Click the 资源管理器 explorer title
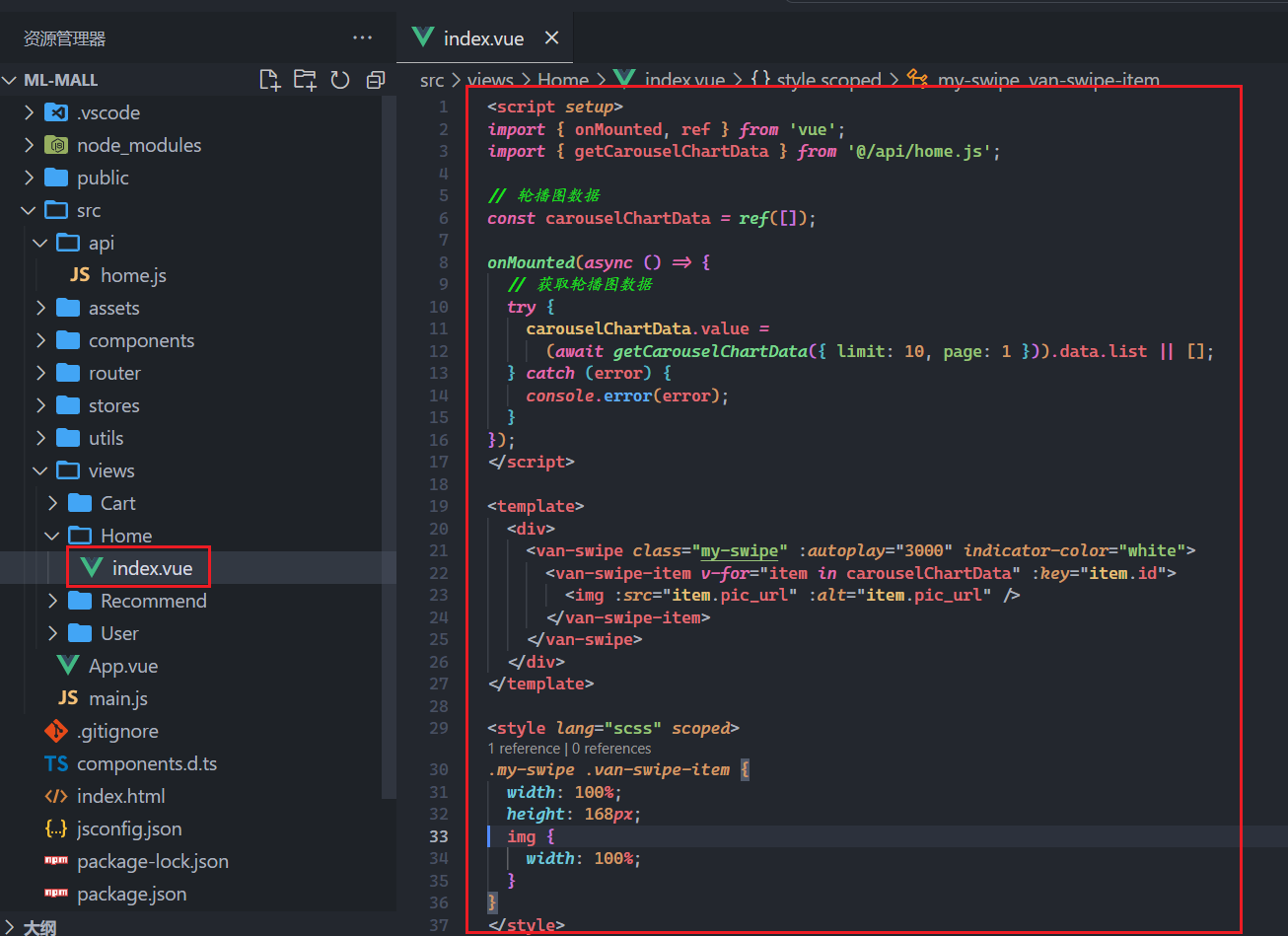Screen dimensions: 1288x936 tap(64, 38)
